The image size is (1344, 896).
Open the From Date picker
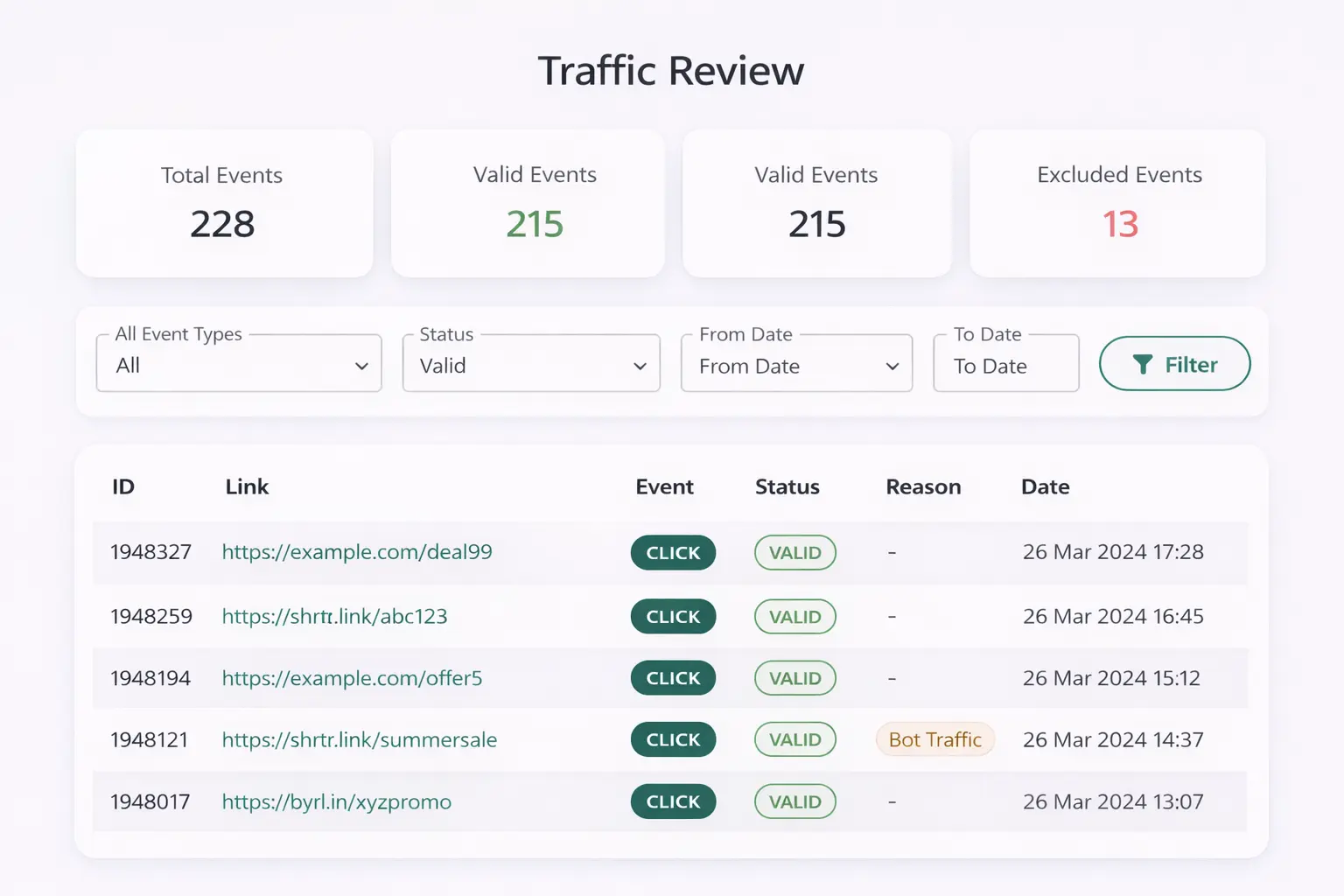click(796, 364)
